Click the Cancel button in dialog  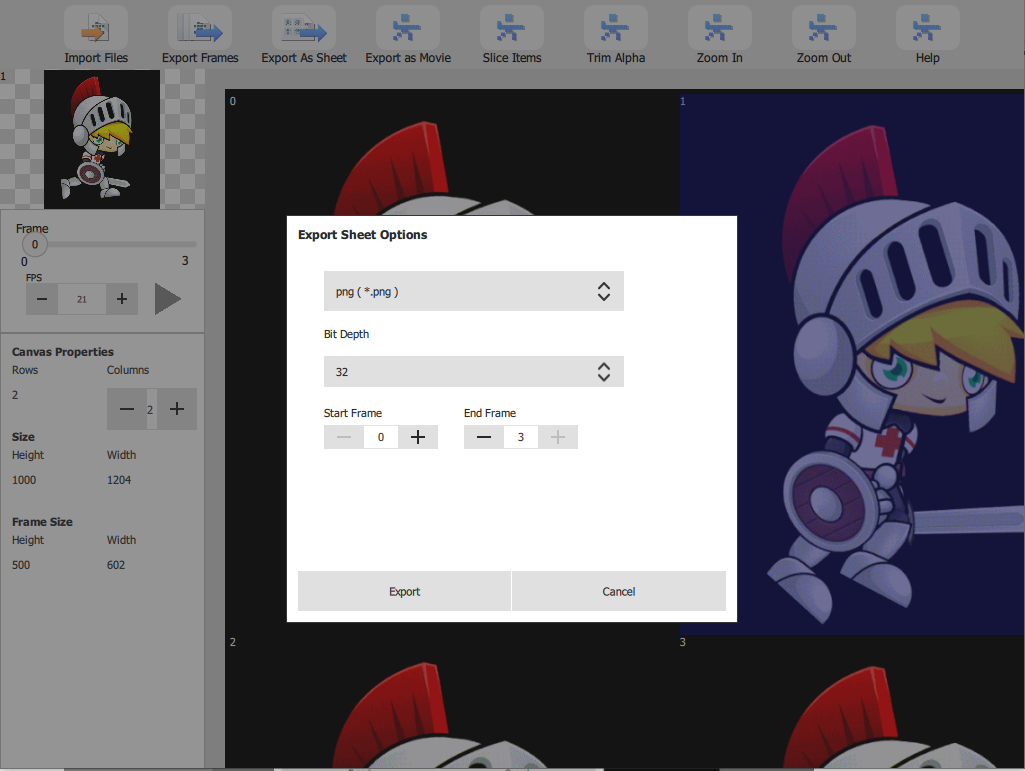point(618,591)
